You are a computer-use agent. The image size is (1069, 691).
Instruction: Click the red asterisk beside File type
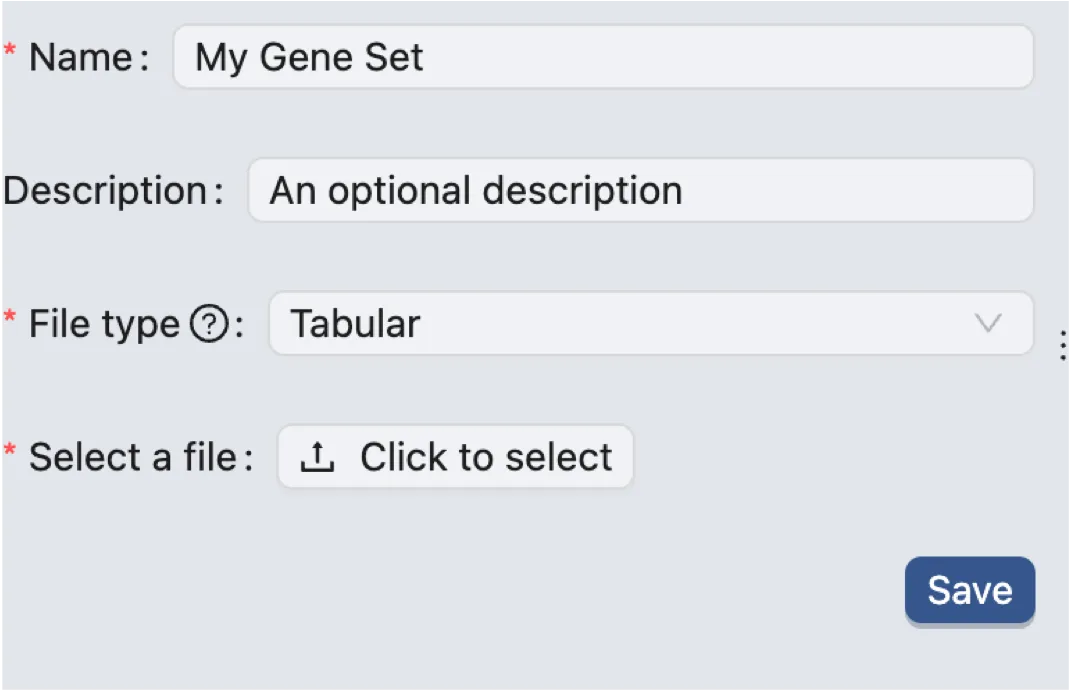(x=8, y=314)
